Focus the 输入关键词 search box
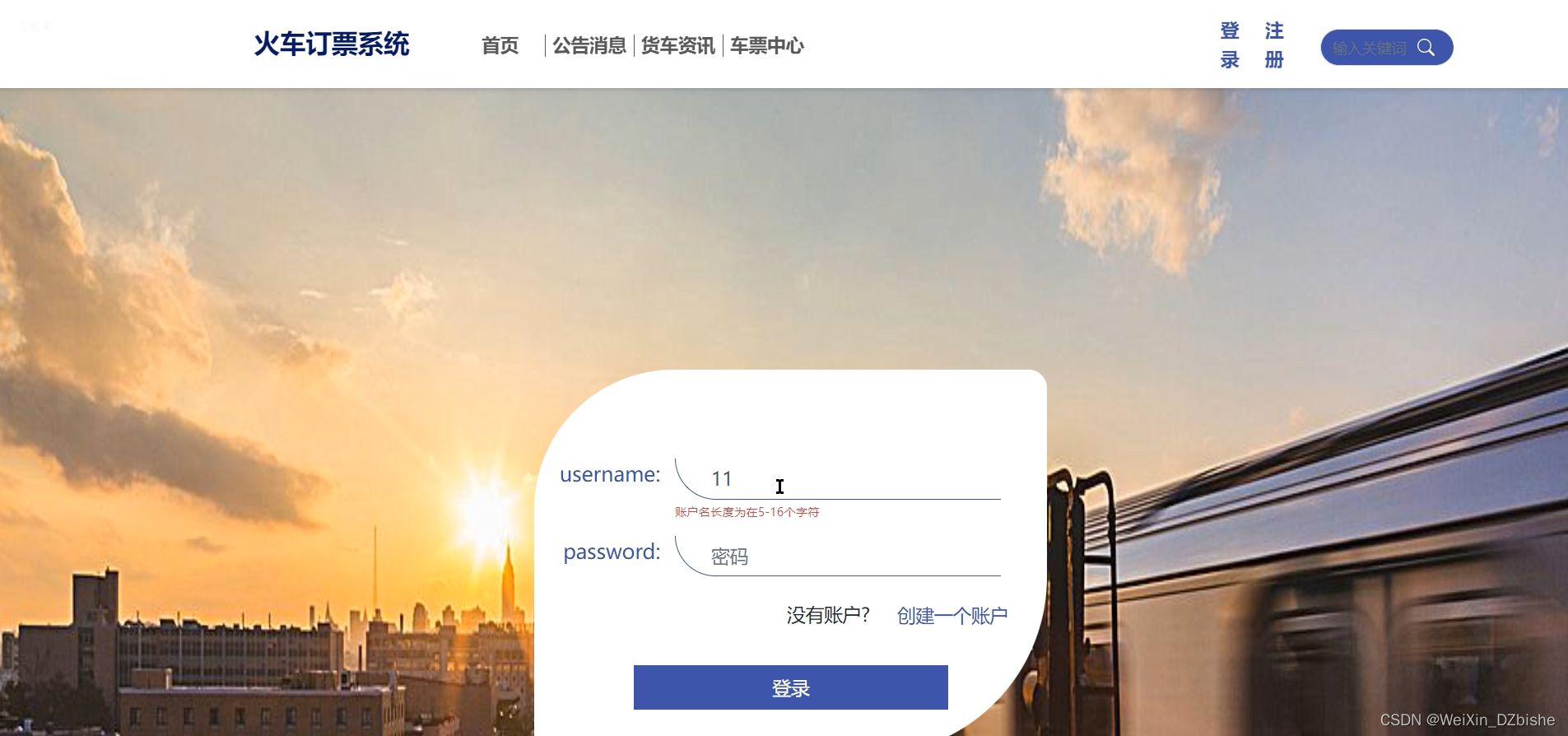This screenshot has width=1568, height=736. click(1370, 48)
